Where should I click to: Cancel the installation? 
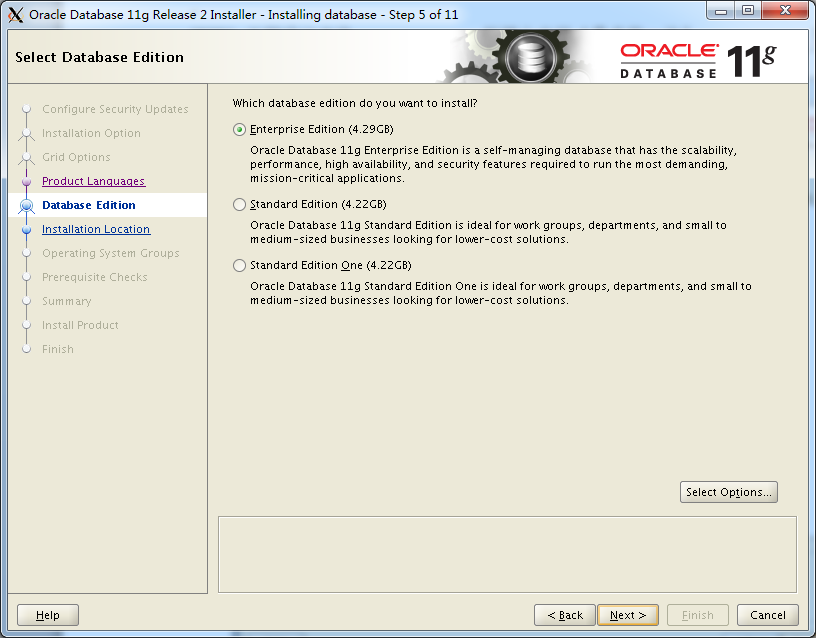point(768,615)
